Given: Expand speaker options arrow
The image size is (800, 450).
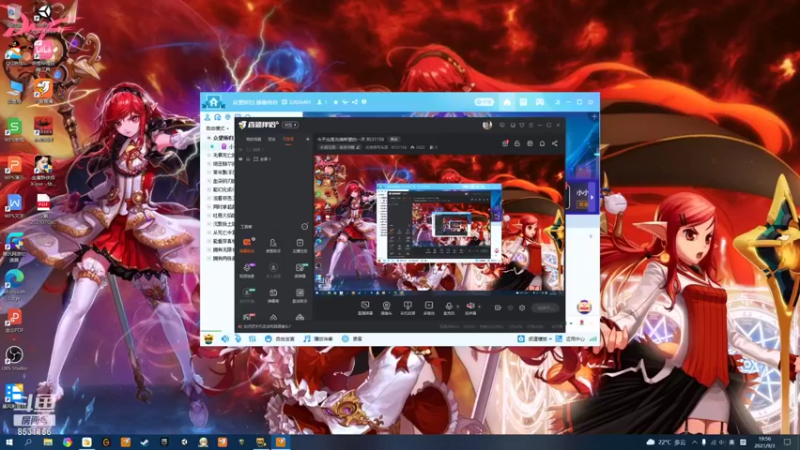Looking at the screenshot, I should (479, 307).
